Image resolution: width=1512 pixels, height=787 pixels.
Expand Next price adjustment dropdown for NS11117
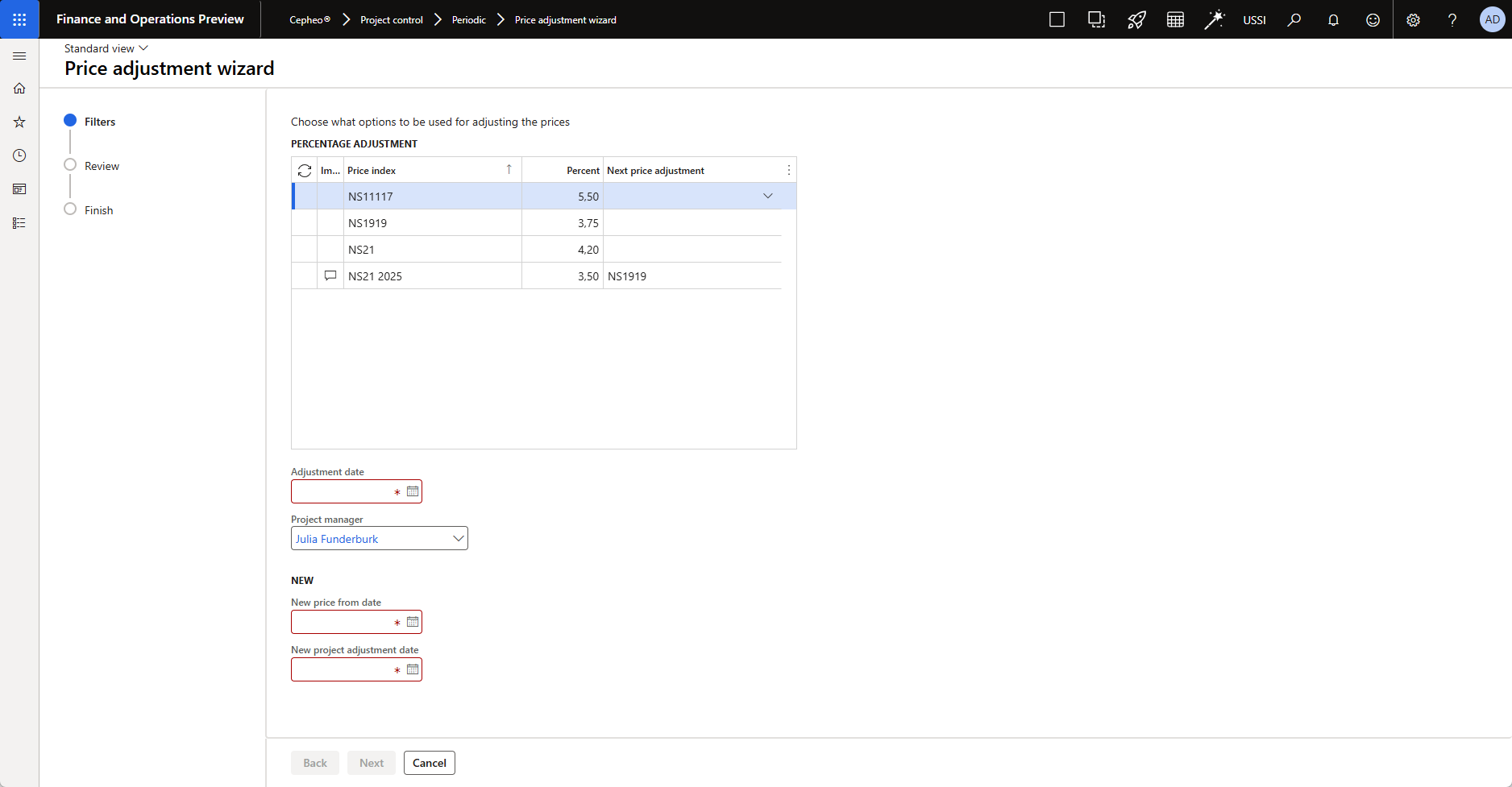point(767,197)
